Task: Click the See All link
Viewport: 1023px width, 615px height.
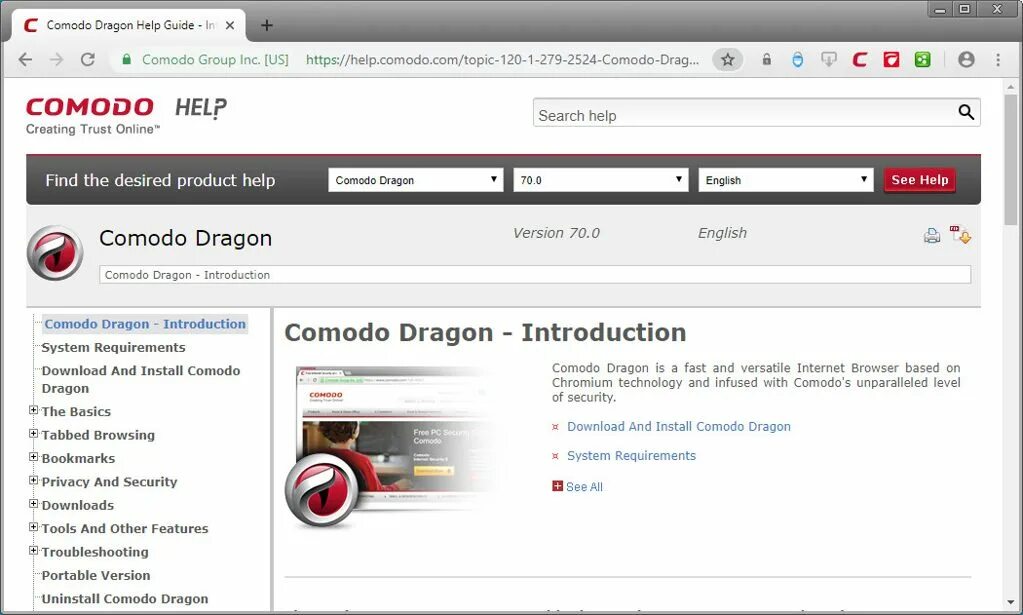Action: pyautogui.click(x=585, y=487)
